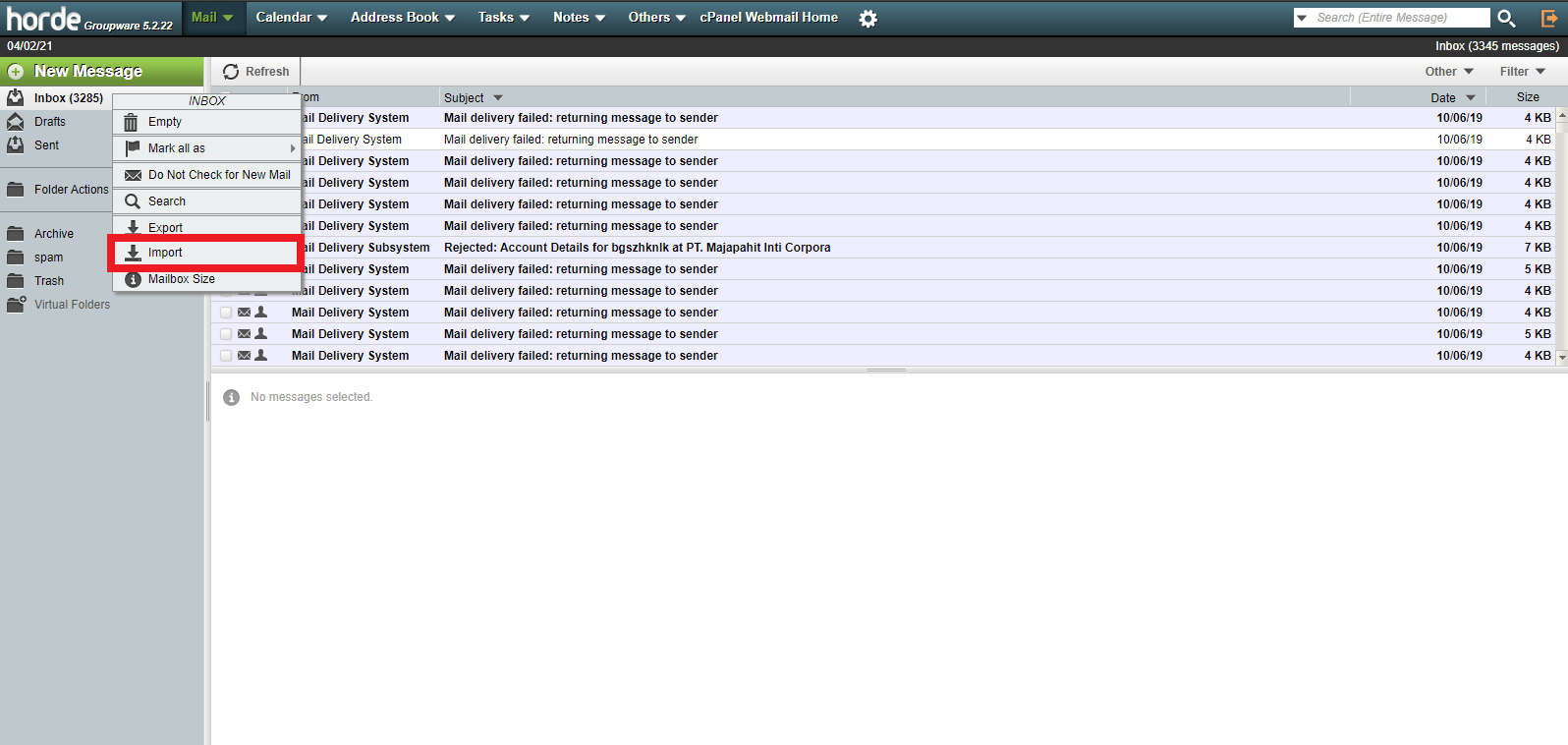Tick the visible checkbox in a 5 KB row
Screen dimensions: 1568x745
click(226, 334)
